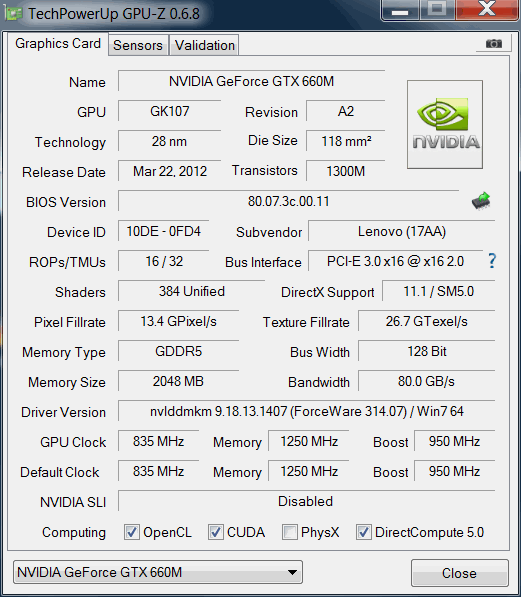The height and width of the screenshot is (597, 521).
Task: Click the camera screenshot icon
Action: (x=494, y=43)
